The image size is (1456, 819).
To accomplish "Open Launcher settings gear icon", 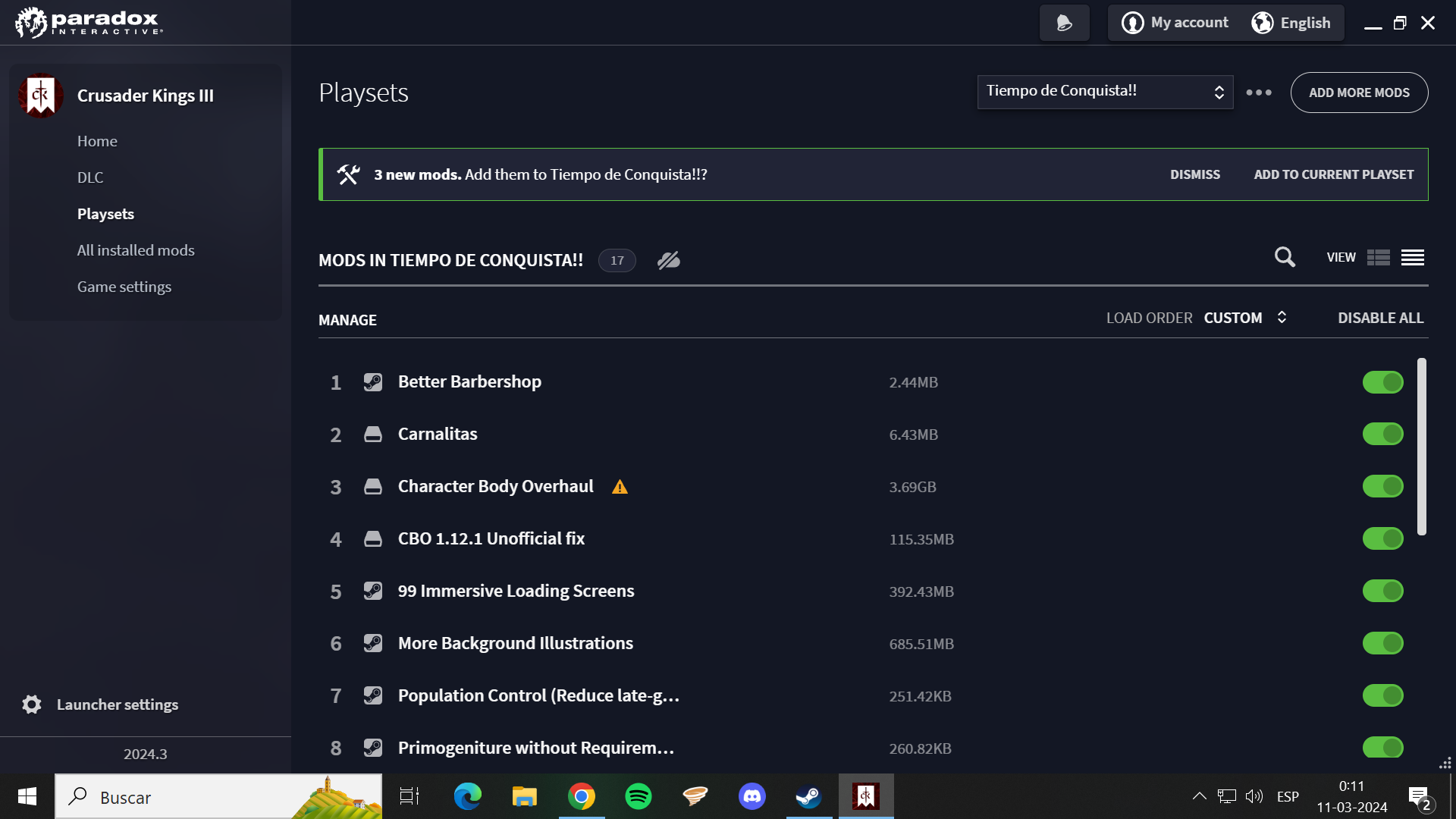I will [32, 704].
